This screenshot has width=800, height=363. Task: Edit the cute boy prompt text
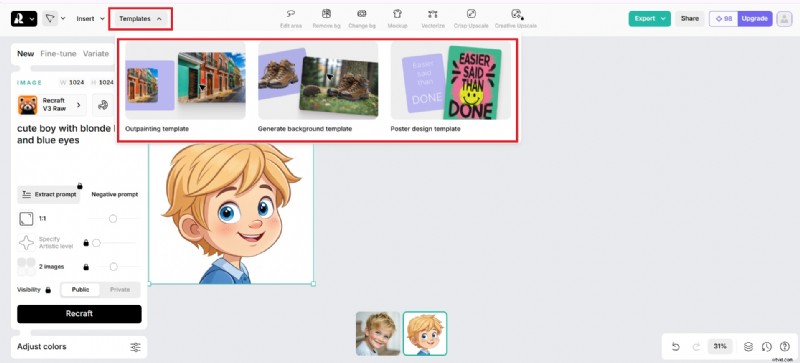(65, 134)
